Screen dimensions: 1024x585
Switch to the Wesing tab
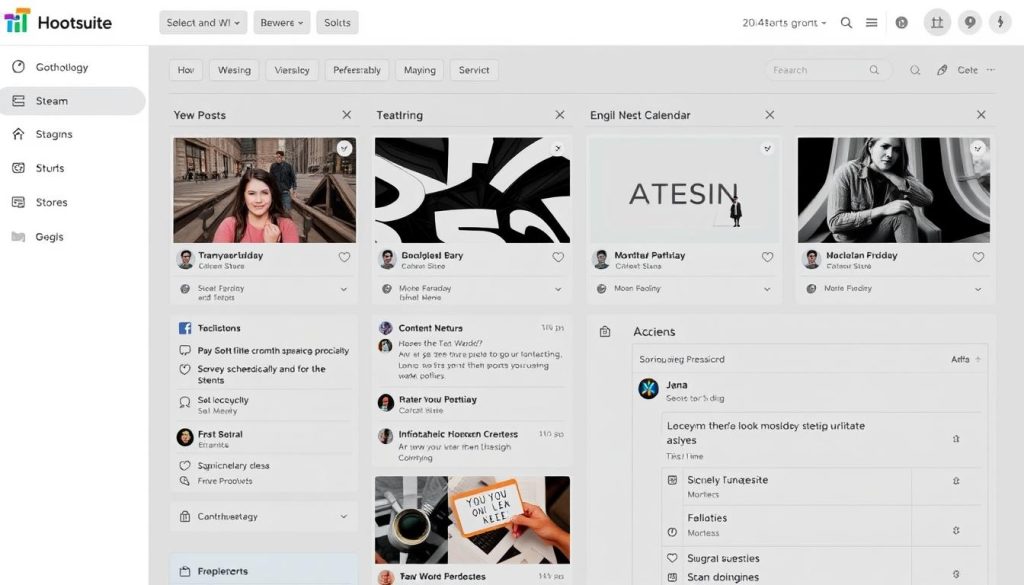tap(236, 69)
